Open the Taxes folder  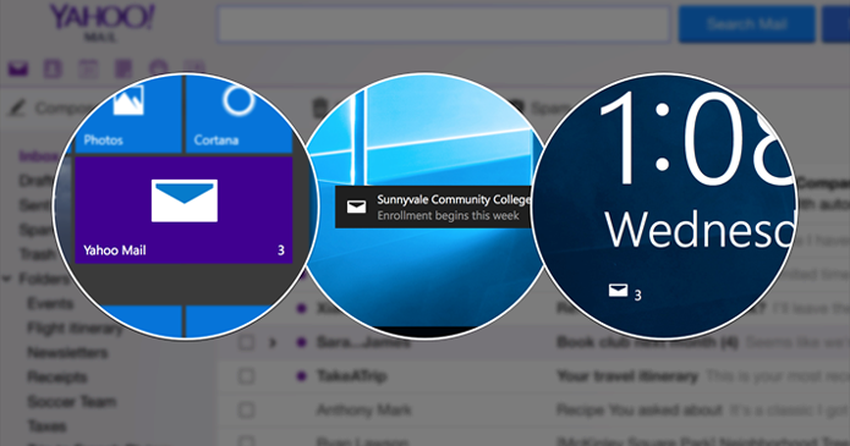pos(47,425)
